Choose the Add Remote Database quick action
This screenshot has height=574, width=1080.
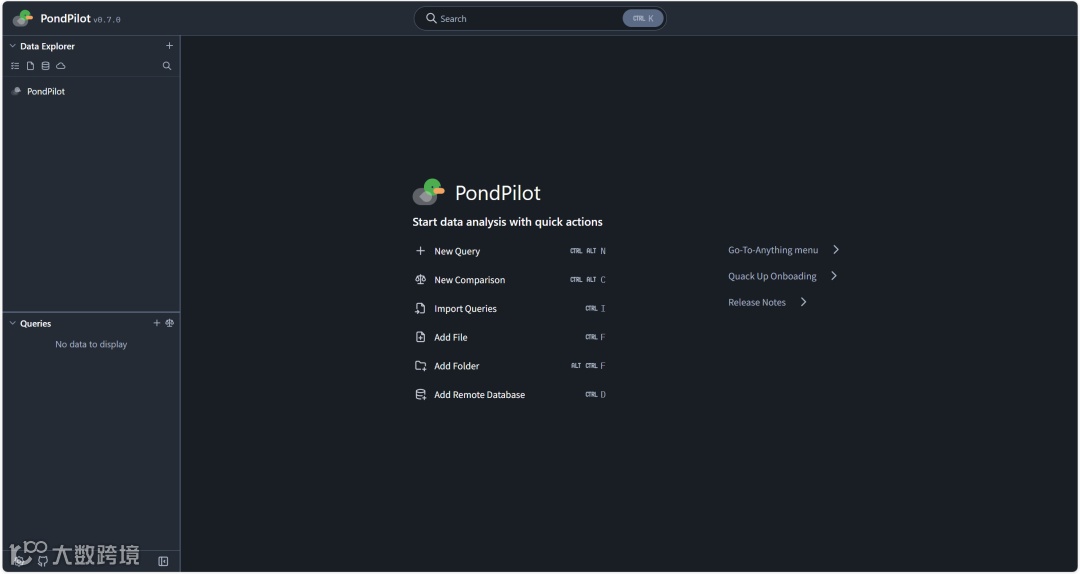510,395
